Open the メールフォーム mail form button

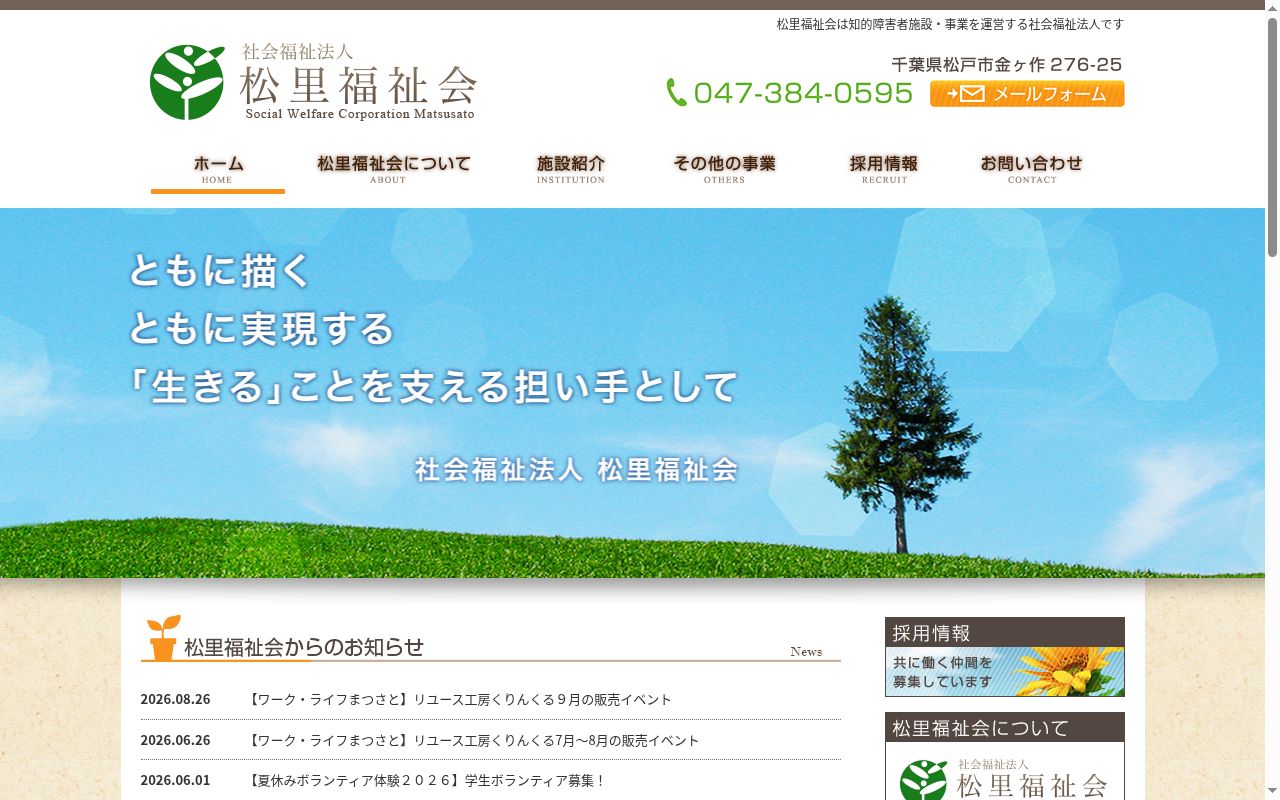coord(1027,94)
